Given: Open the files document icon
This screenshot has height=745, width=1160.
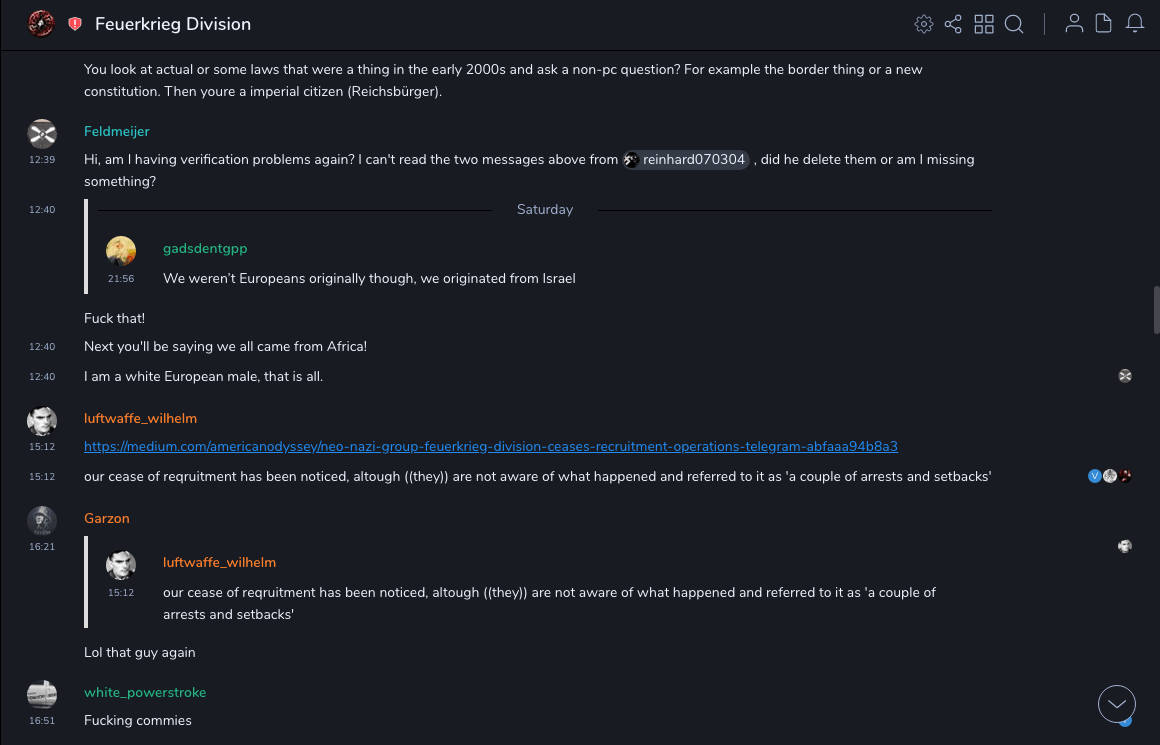Looking at the screenshot, I should [1103, 24].
